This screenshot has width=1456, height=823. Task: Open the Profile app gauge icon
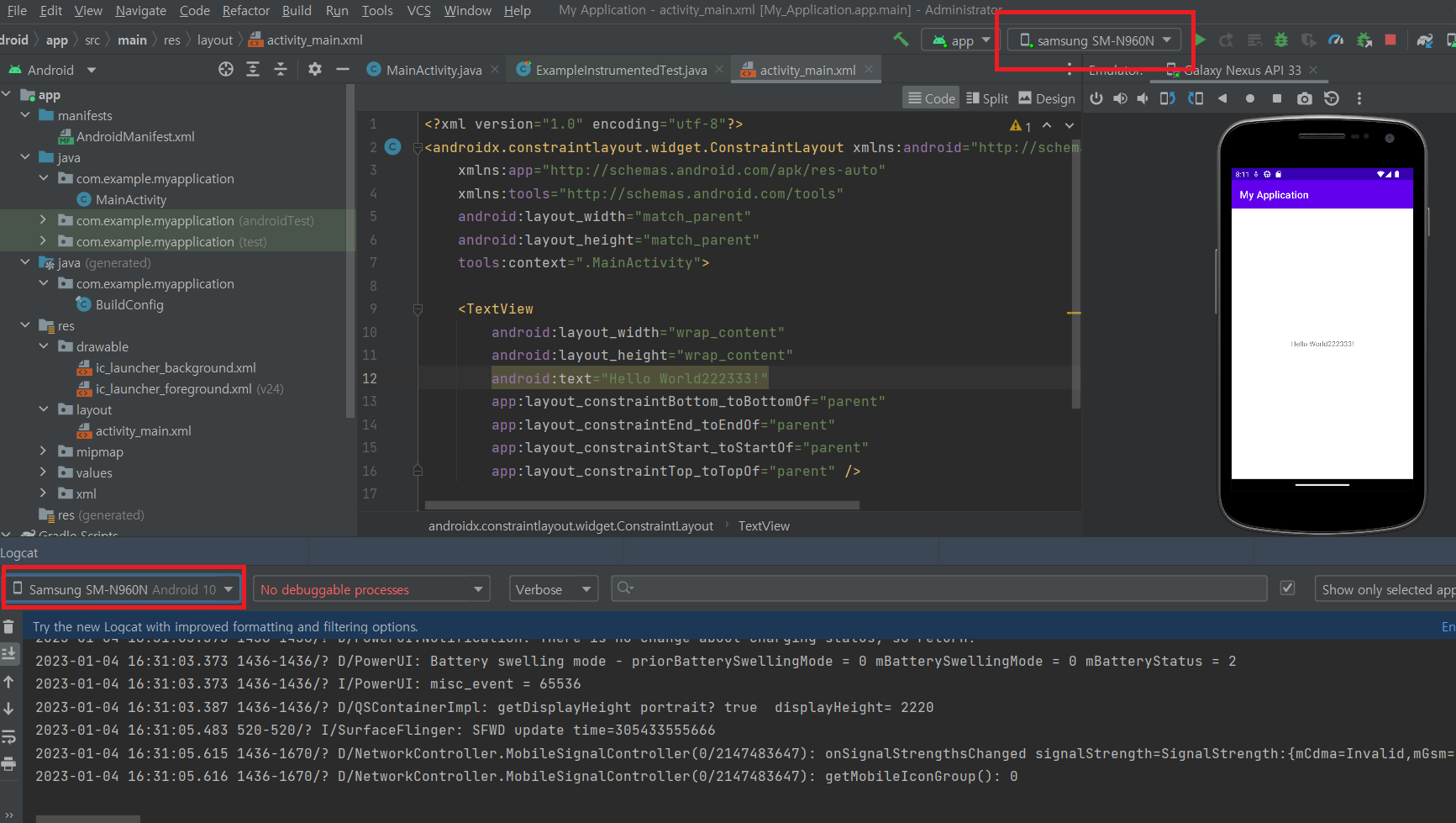(x=1336, y=40)
